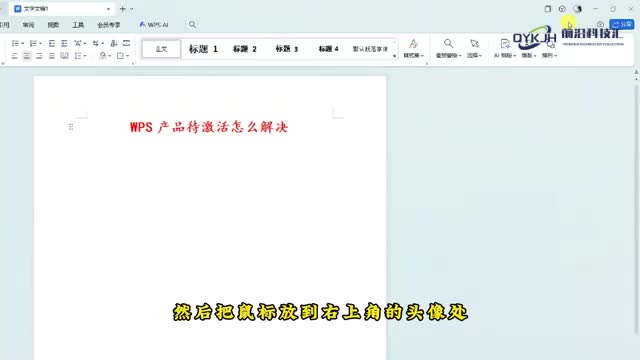This screenshot has width=640, height=360.
Task: Expand the borders dropdown arrow
Action: coord(128,56)
